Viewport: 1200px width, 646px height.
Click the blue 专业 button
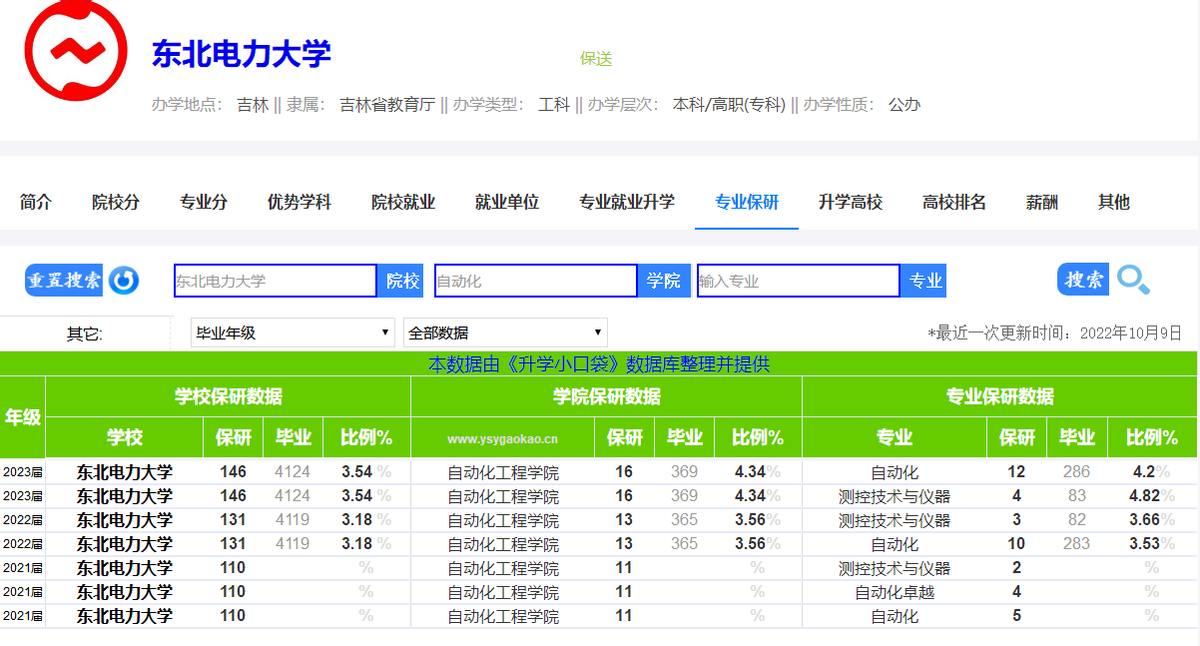click(925, 281)
